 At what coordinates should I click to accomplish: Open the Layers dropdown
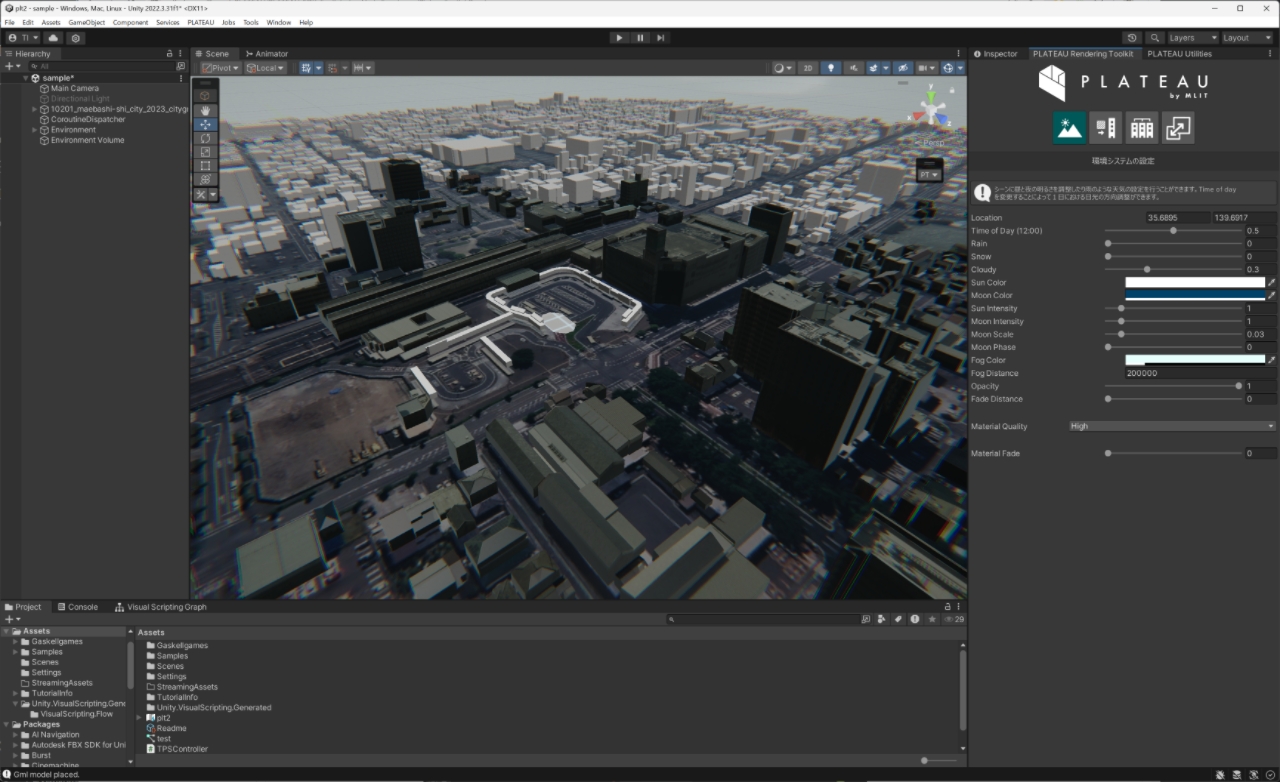[1192, 38]
